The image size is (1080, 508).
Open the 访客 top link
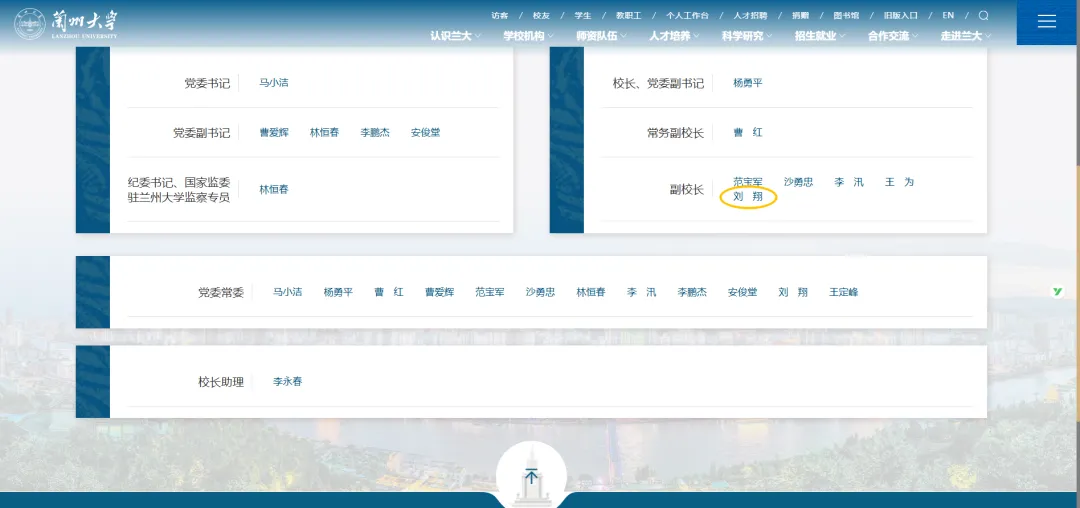(500, 15)
